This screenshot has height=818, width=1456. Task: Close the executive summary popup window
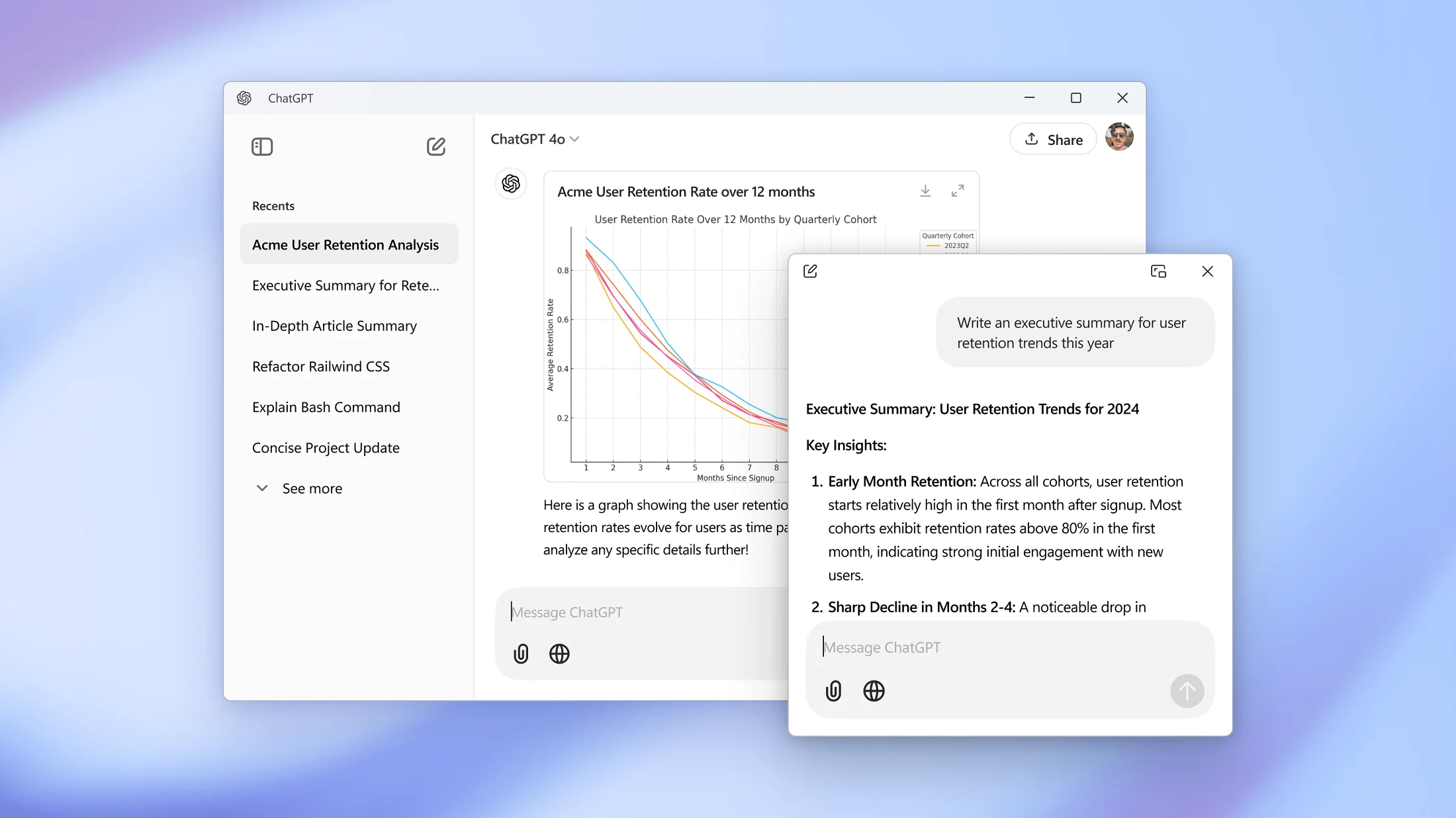coord(1207,270)
